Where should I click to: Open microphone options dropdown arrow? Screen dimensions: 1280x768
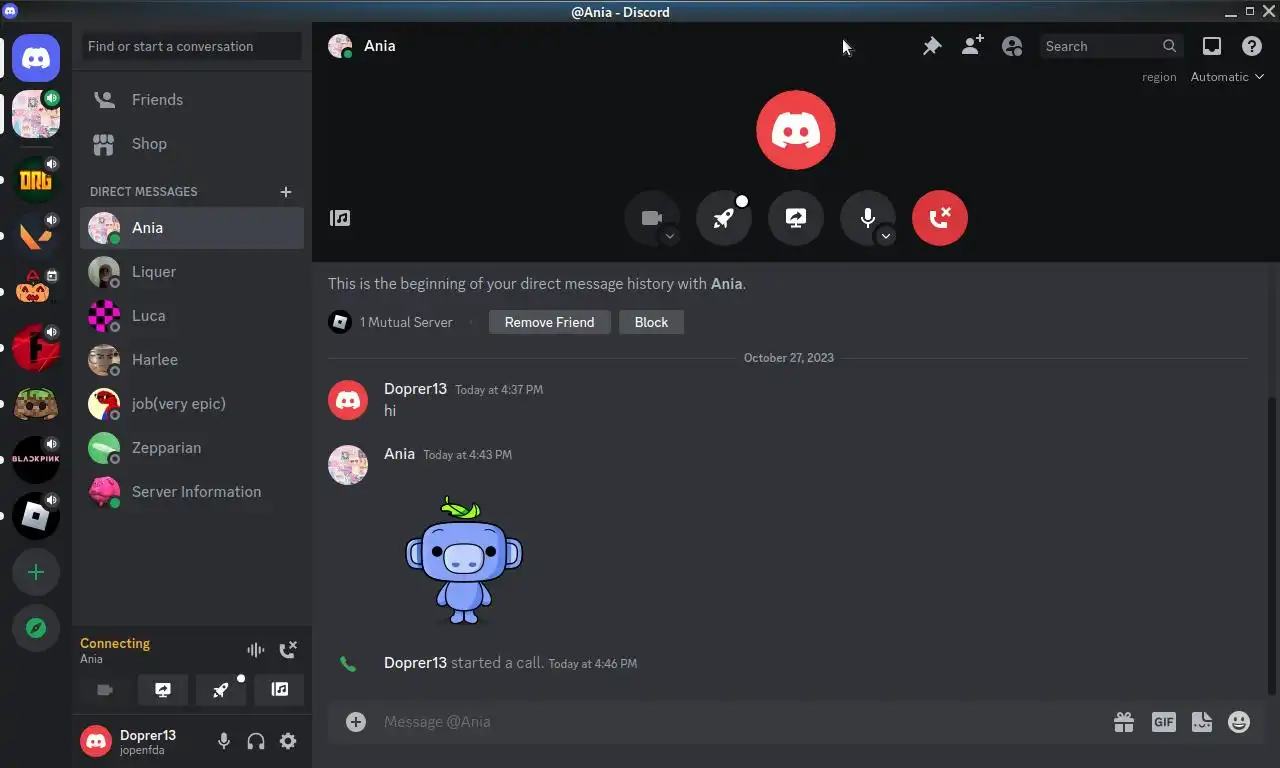[x=886, y=236]
